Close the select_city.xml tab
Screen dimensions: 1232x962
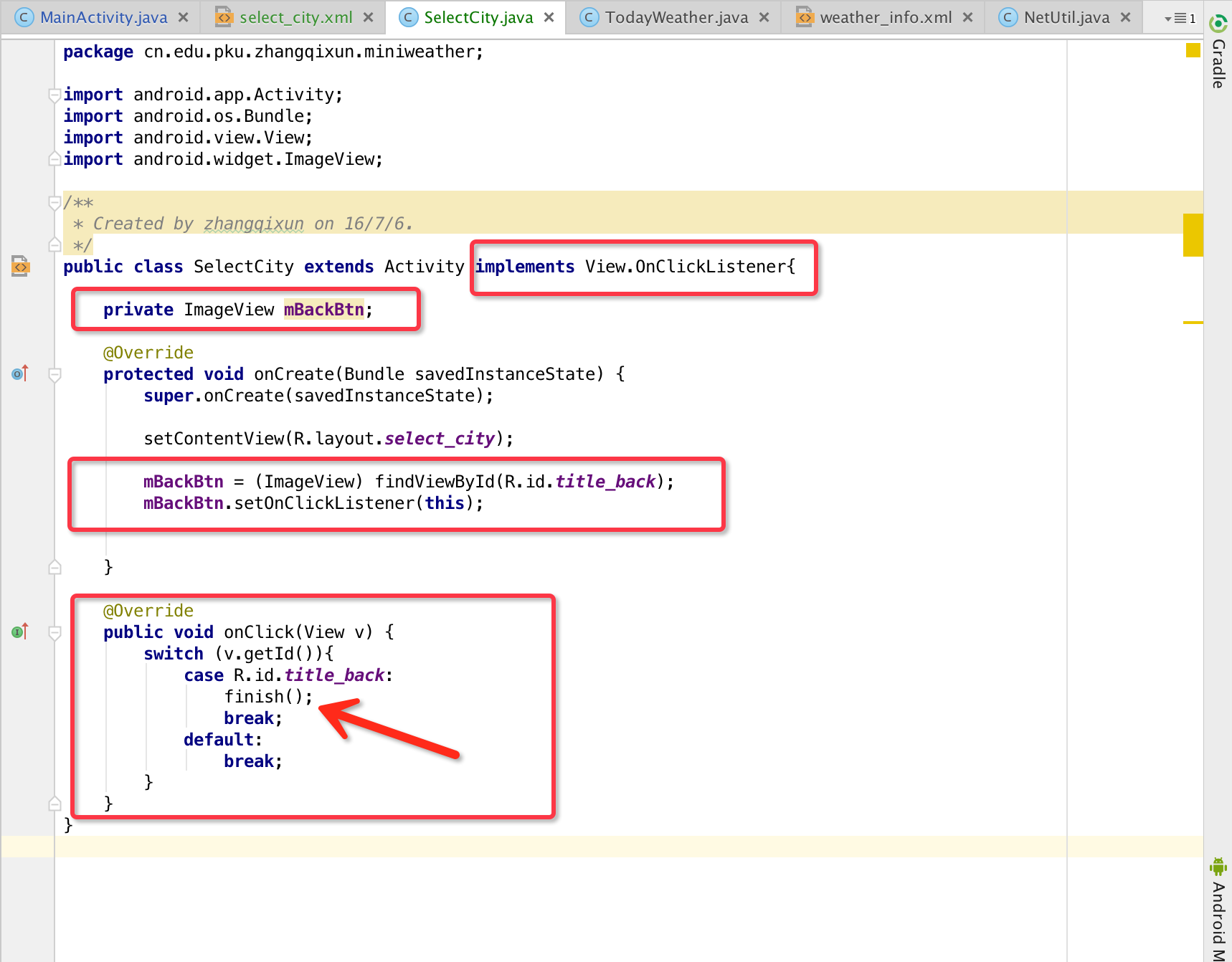tap(368, 17)
